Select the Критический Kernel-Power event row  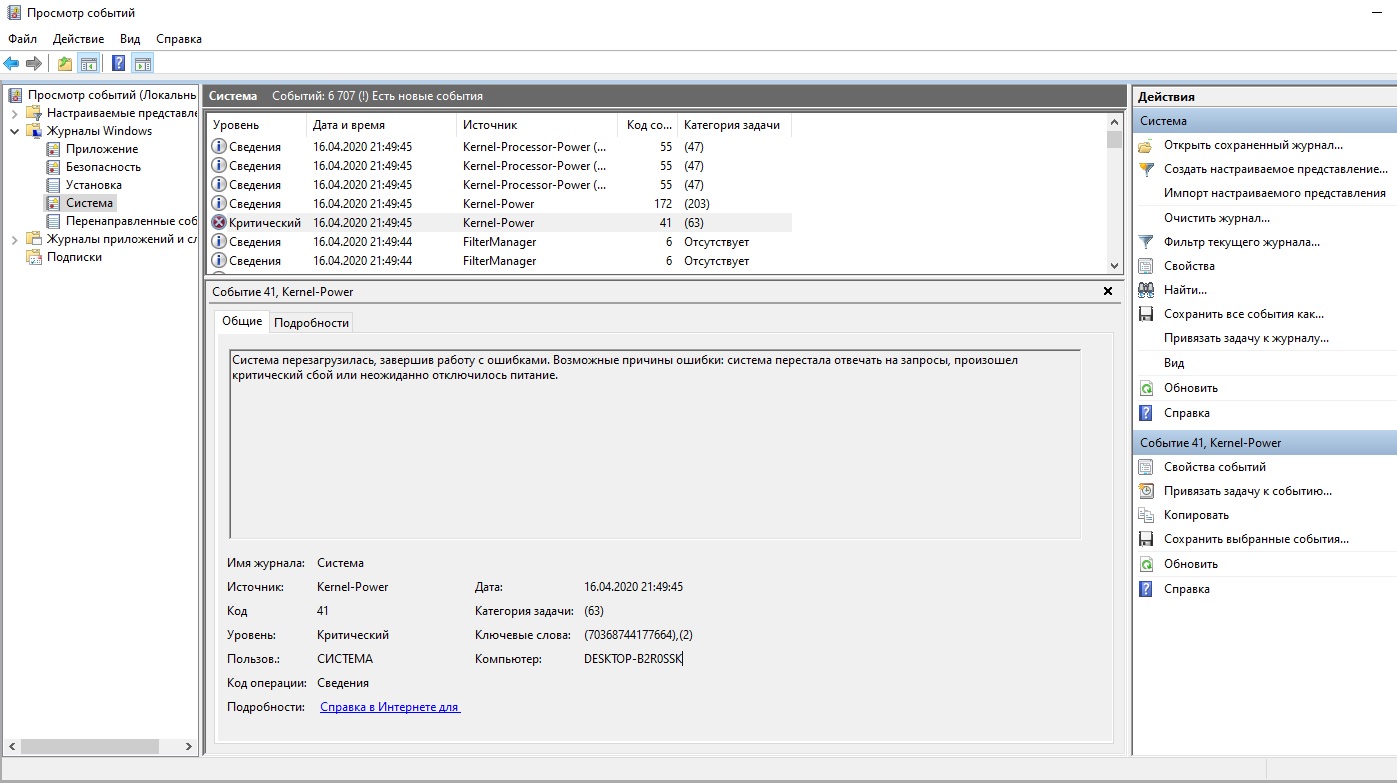click(500, 223)
